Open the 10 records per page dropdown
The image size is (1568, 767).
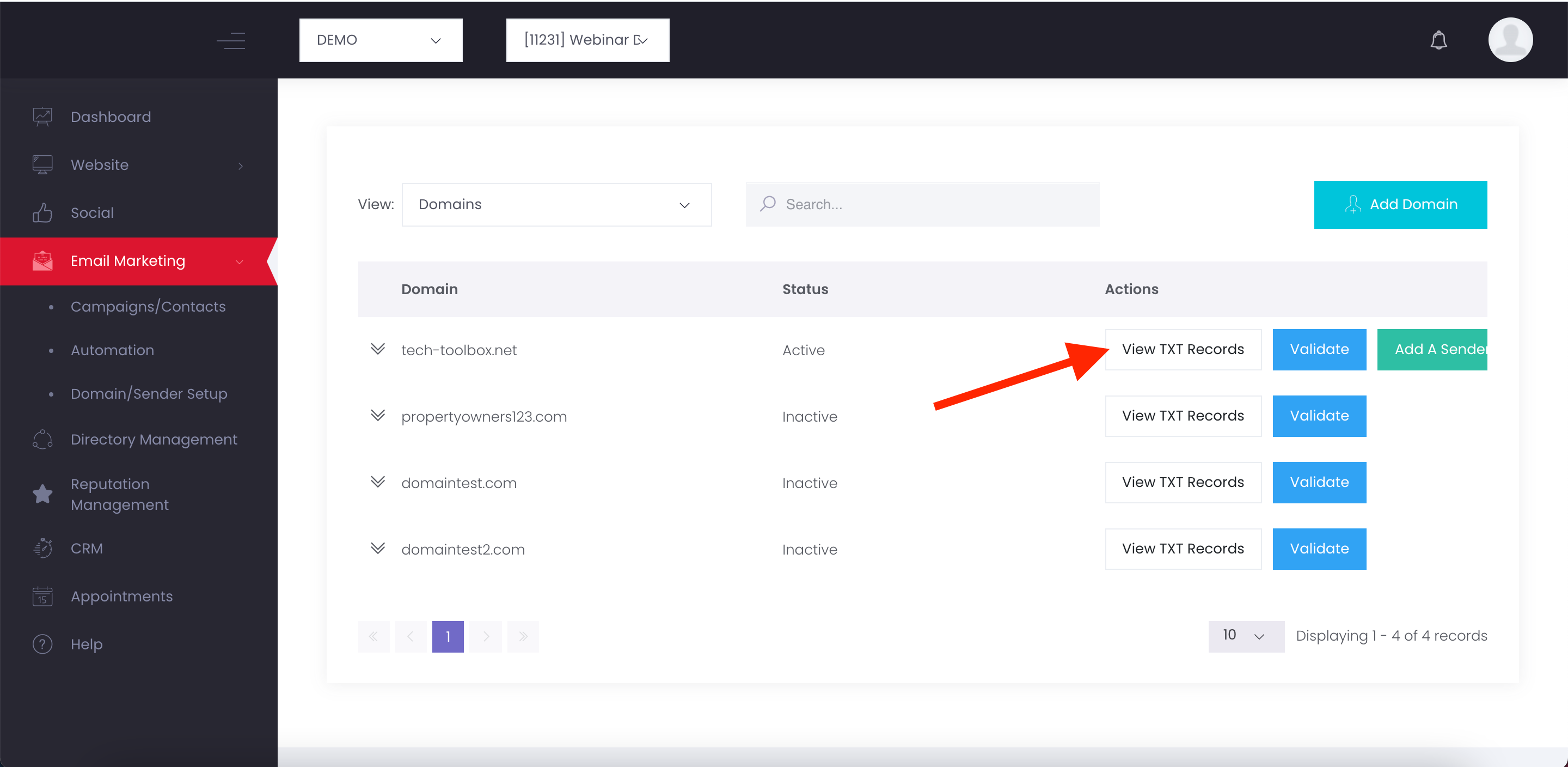1246,637
